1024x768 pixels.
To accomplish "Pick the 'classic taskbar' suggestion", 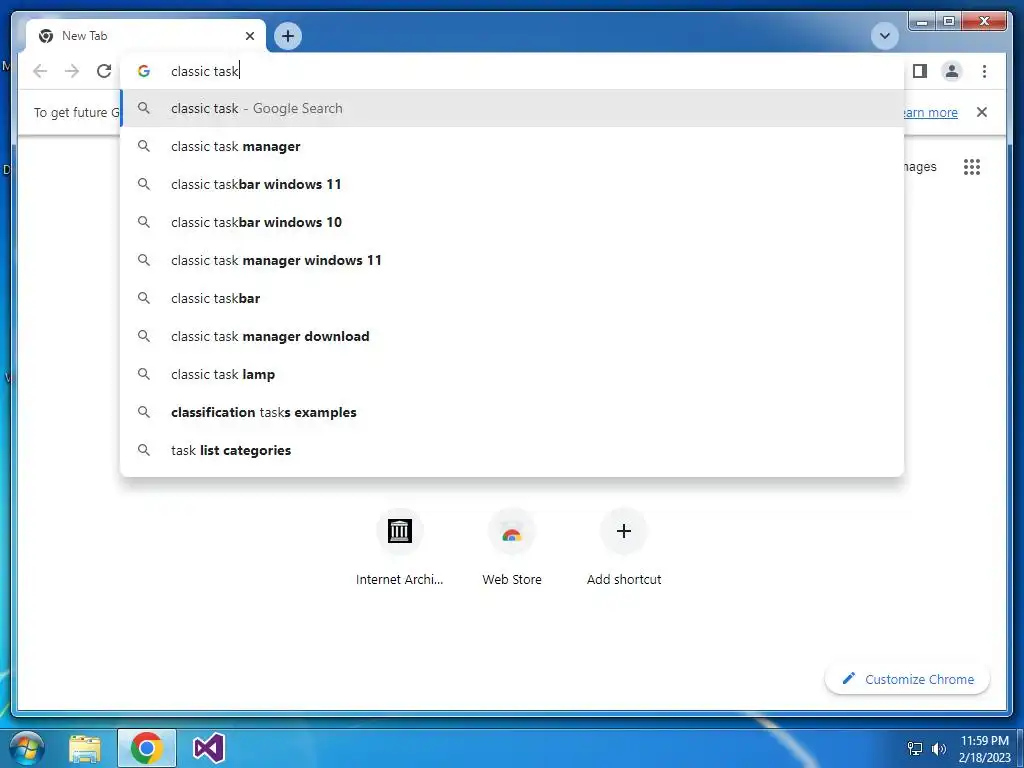I will (x=513, y=298).
